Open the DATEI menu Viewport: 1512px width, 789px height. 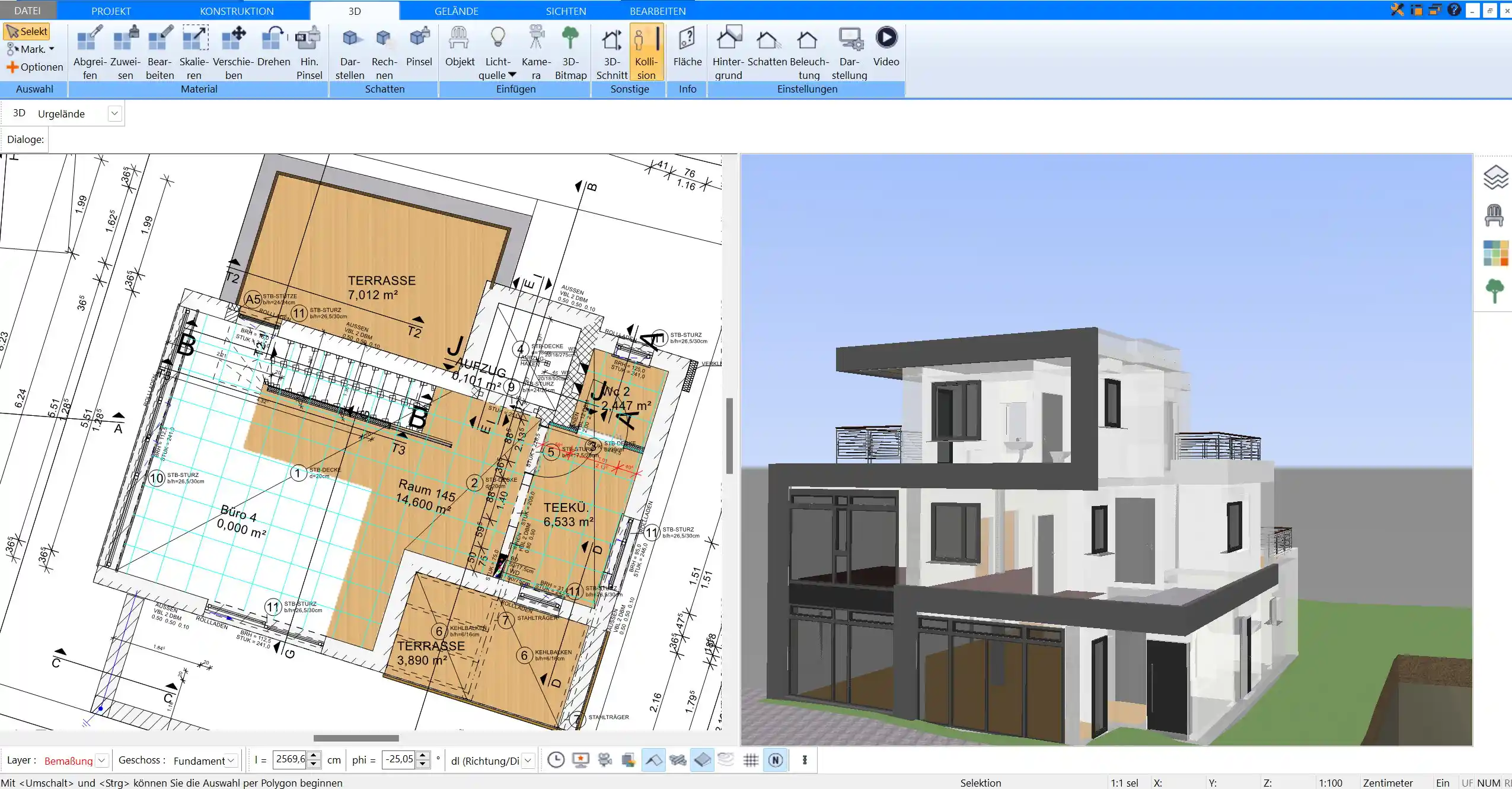(x=28, y=10)
